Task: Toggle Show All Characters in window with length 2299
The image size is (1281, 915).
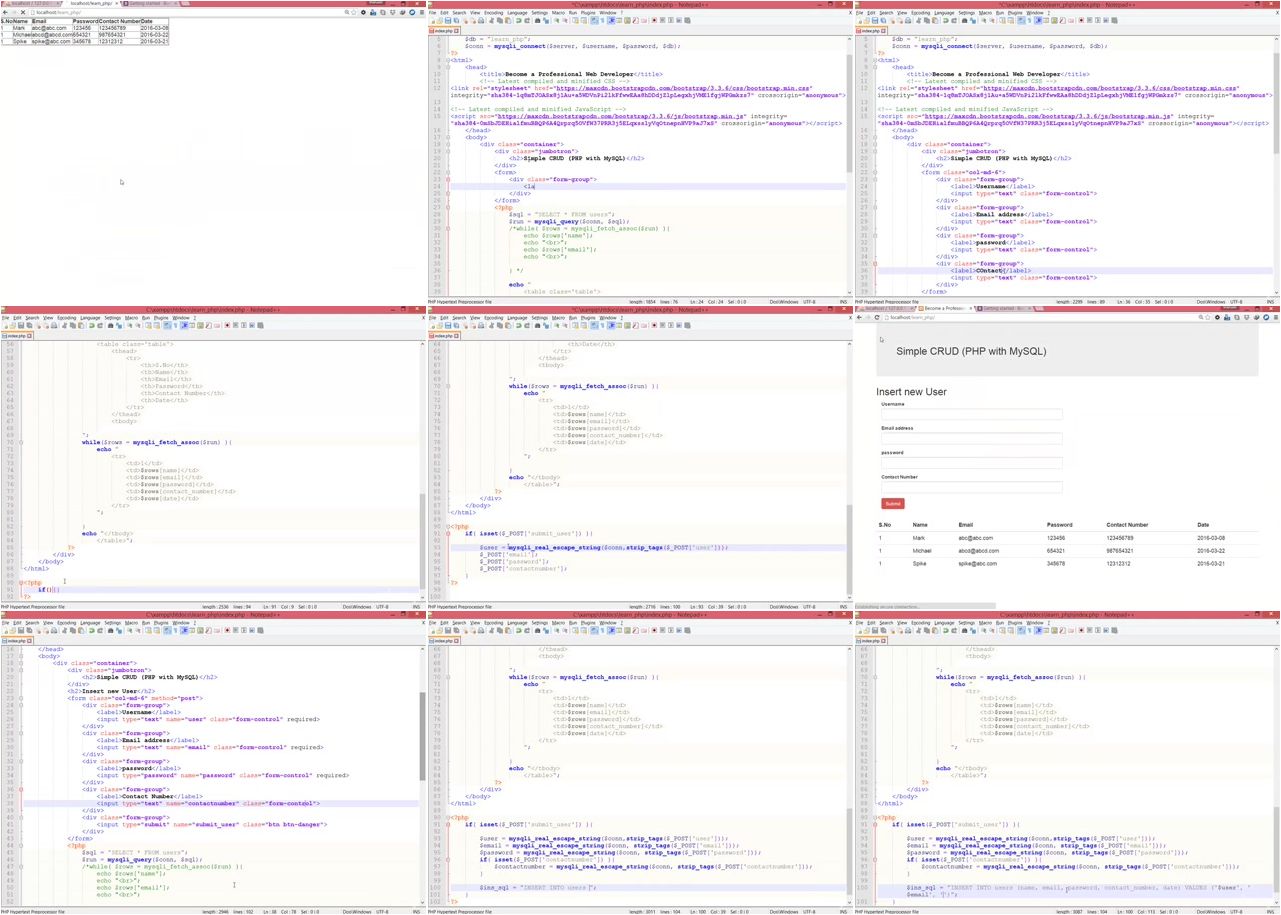Action: (1030, 20)
